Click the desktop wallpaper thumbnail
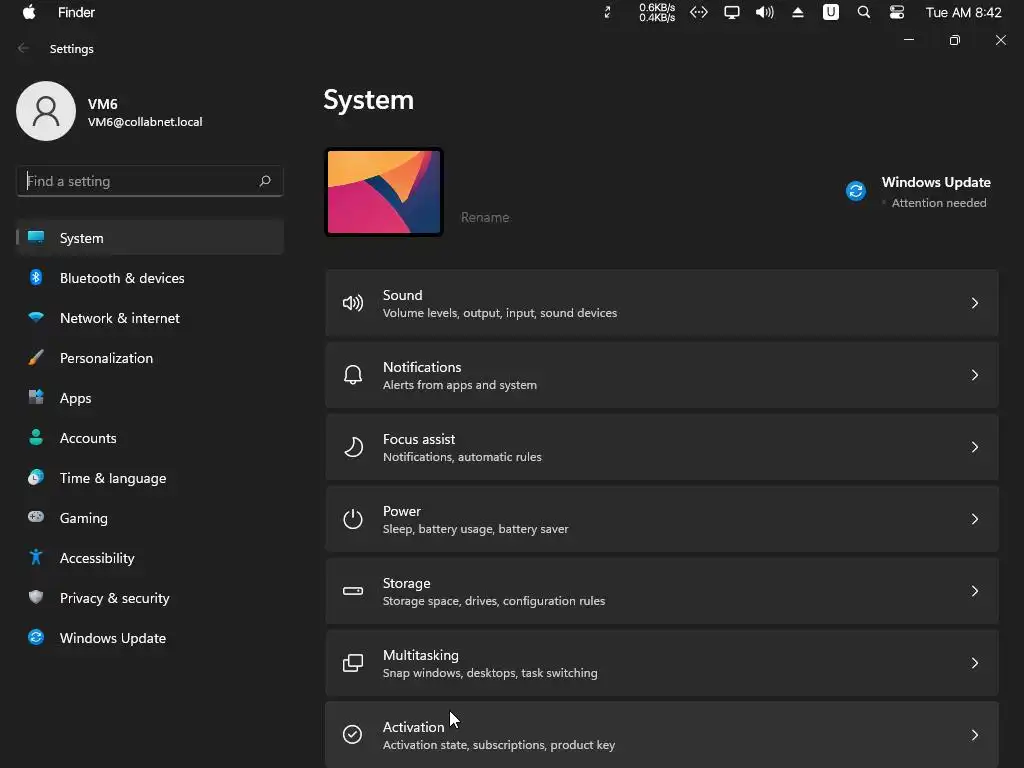 pyautogui.click(x=384, y=192)
